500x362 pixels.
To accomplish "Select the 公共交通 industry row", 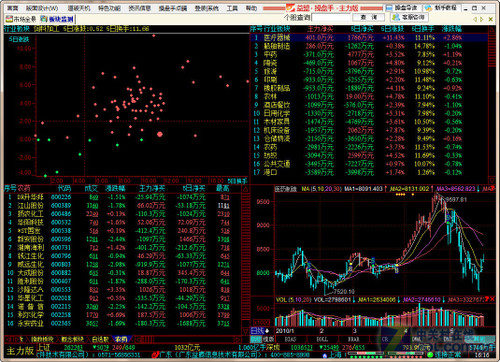I will point(369,164).
